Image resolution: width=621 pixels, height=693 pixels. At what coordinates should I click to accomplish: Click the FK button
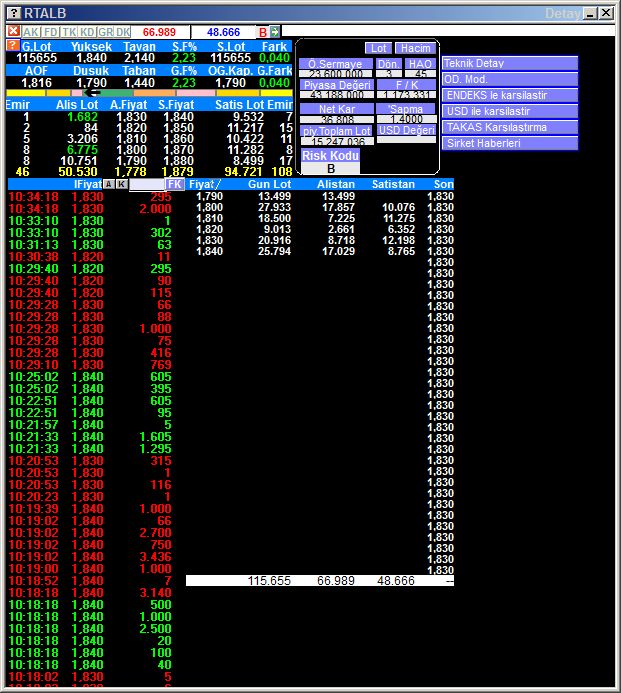pyautogui.click(x=175, y=184)
